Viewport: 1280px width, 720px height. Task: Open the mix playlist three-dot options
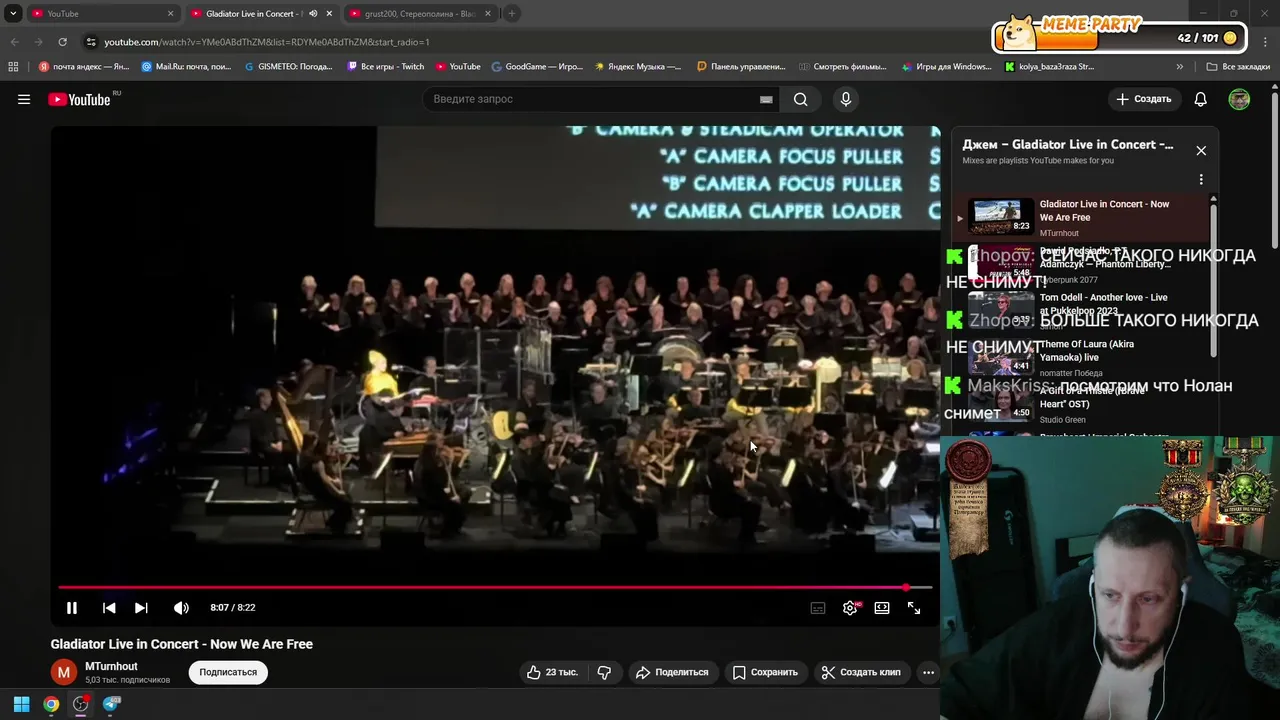[x=1201, y=180]
